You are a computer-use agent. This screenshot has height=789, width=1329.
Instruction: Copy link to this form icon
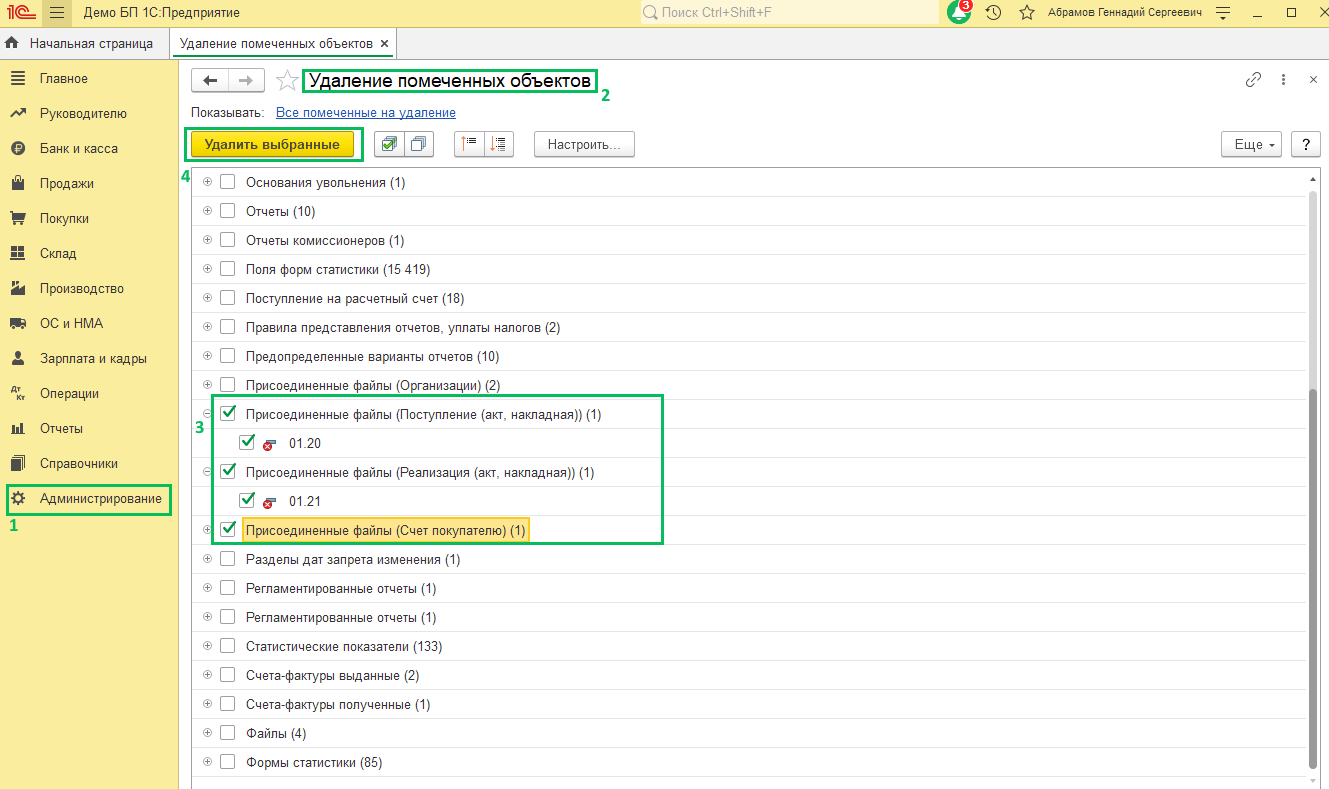pyautogui.click(x=1253, y=80)
